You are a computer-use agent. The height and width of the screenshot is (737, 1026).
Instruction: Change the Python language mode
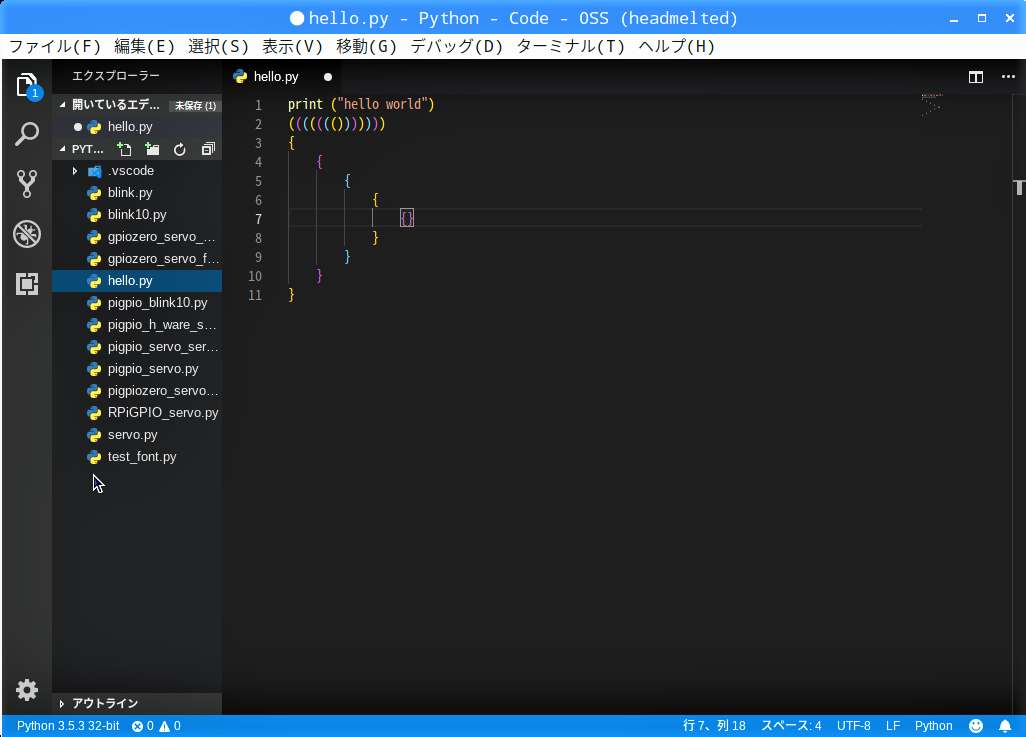pos(933,726)
